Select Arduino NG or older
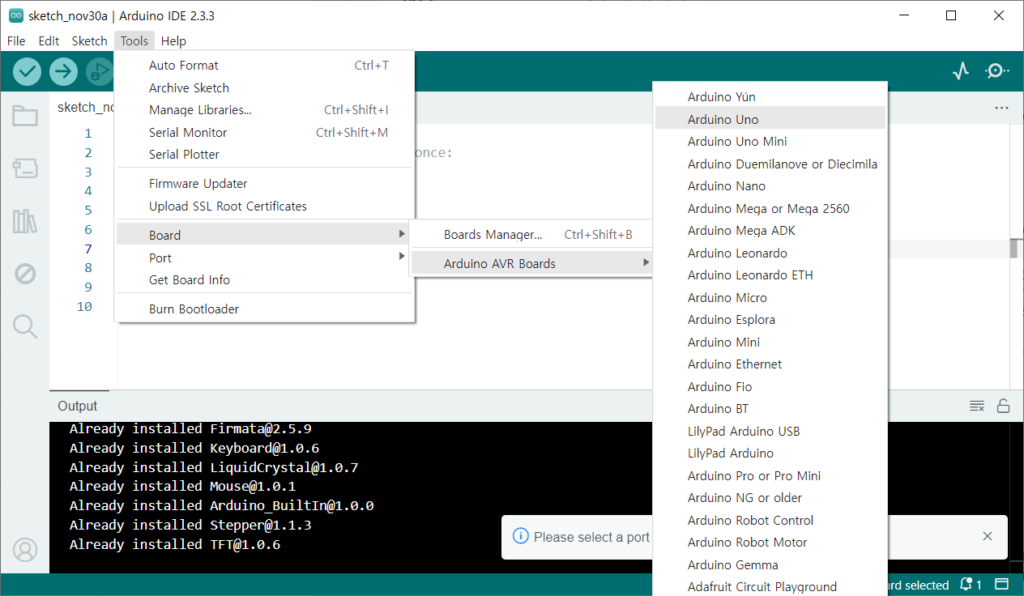Image resolution: width=1024 pixels, height=596 pixels. coord(770,498)
